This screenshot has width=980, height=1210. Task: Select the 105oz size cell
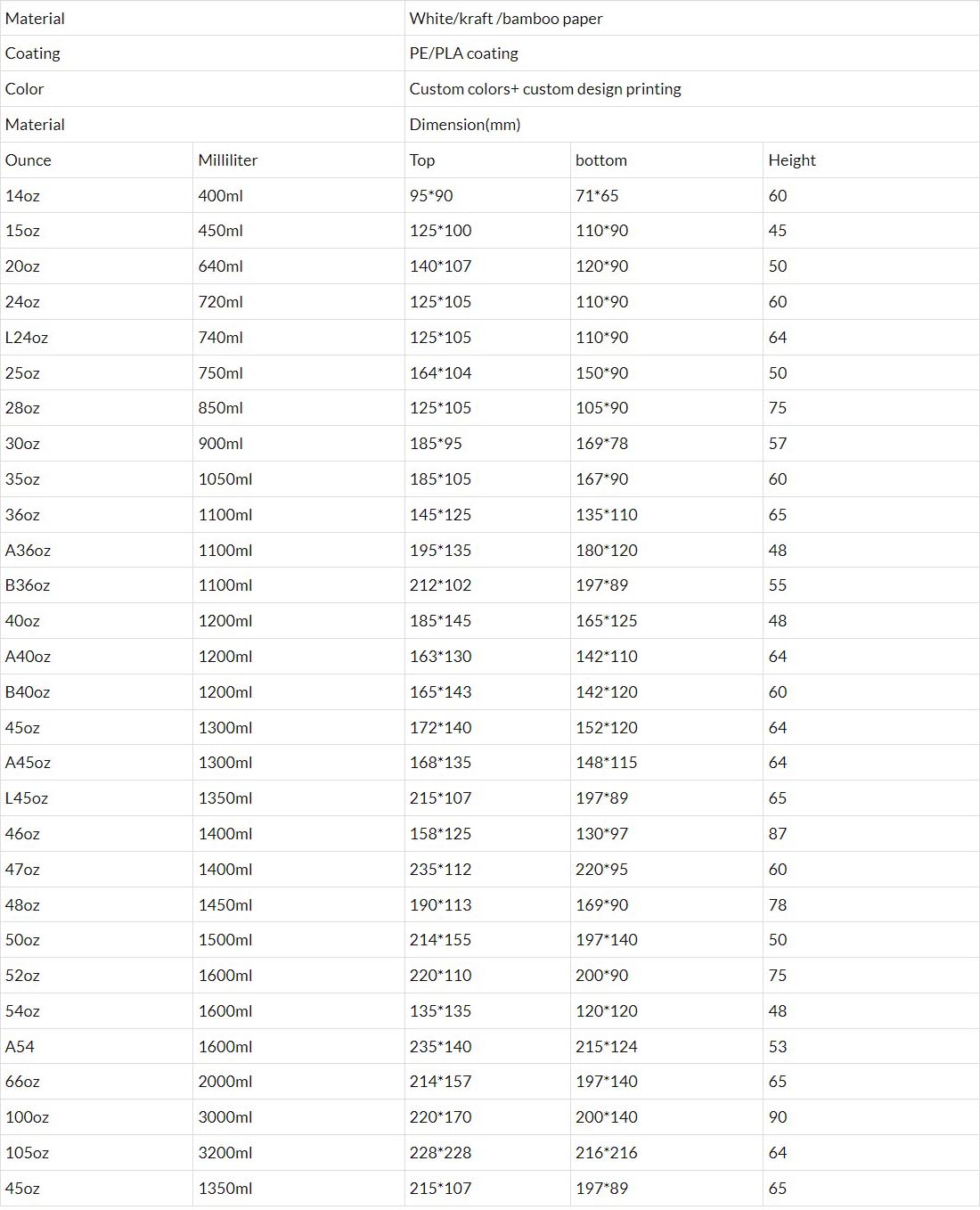pos(28,1153)
